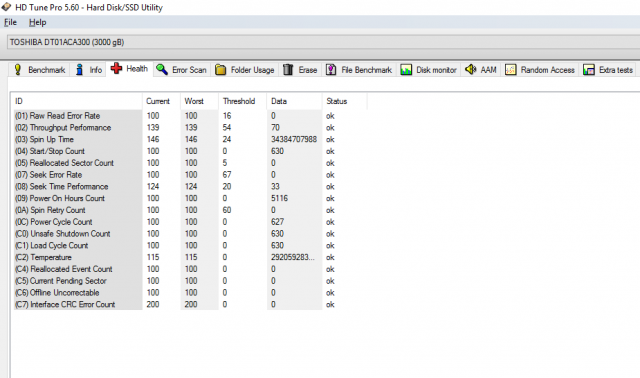This screenshot has width=640, height=378.
Task: Click the Info tab blue icon
Action: point(80,69)
